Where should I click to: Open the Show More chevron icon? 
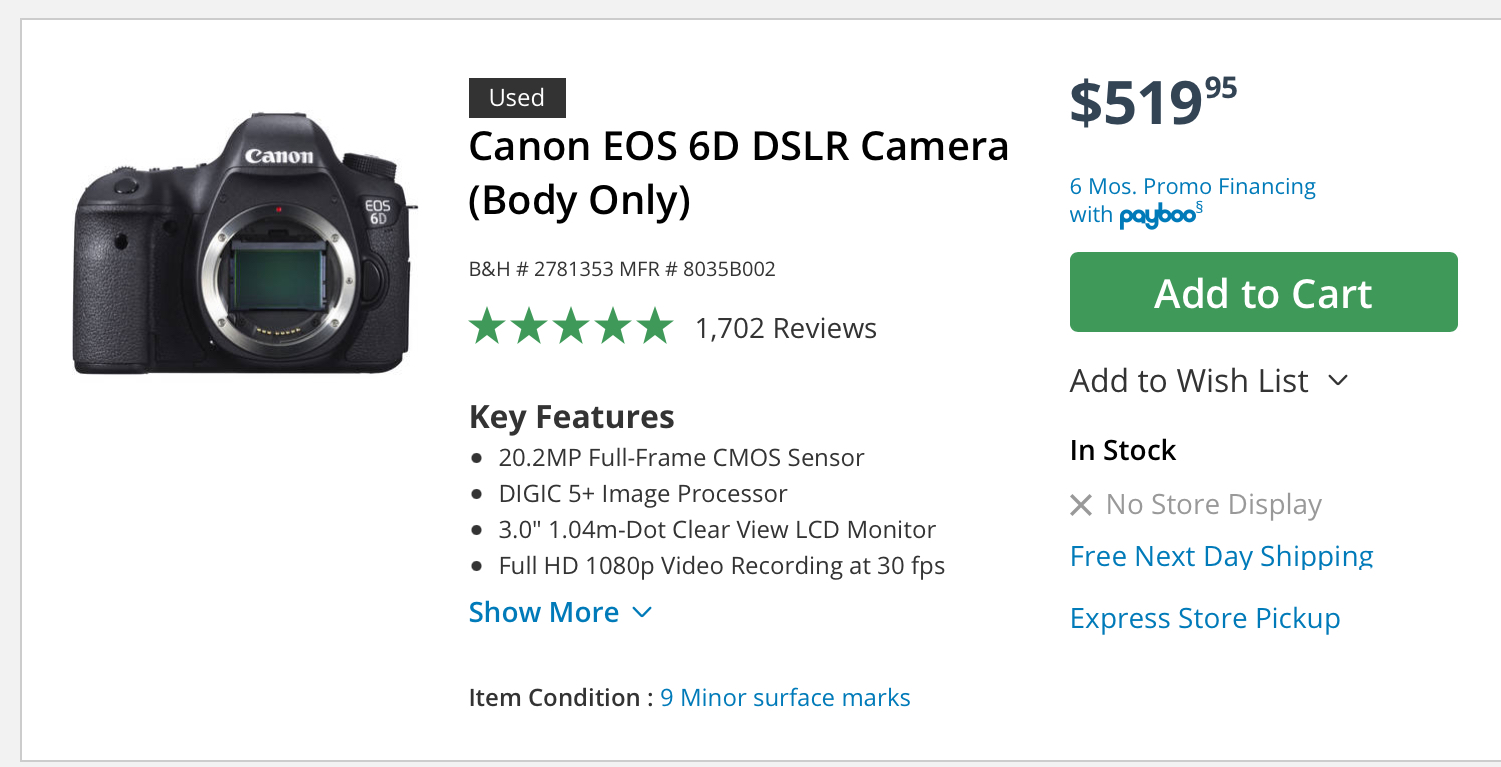click(x=643, y=612)
